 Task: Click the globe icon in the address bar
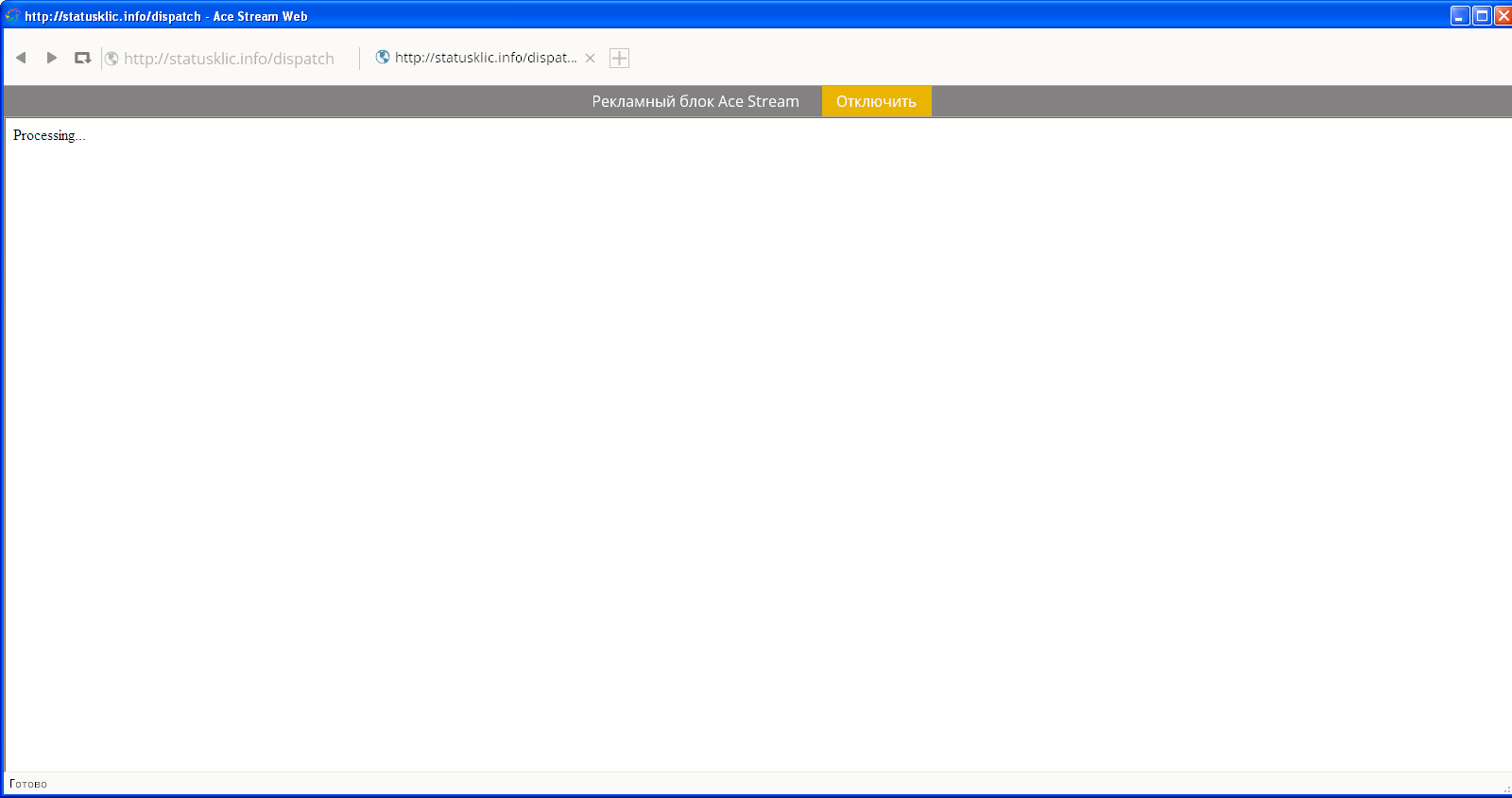(x=112, y=59)
